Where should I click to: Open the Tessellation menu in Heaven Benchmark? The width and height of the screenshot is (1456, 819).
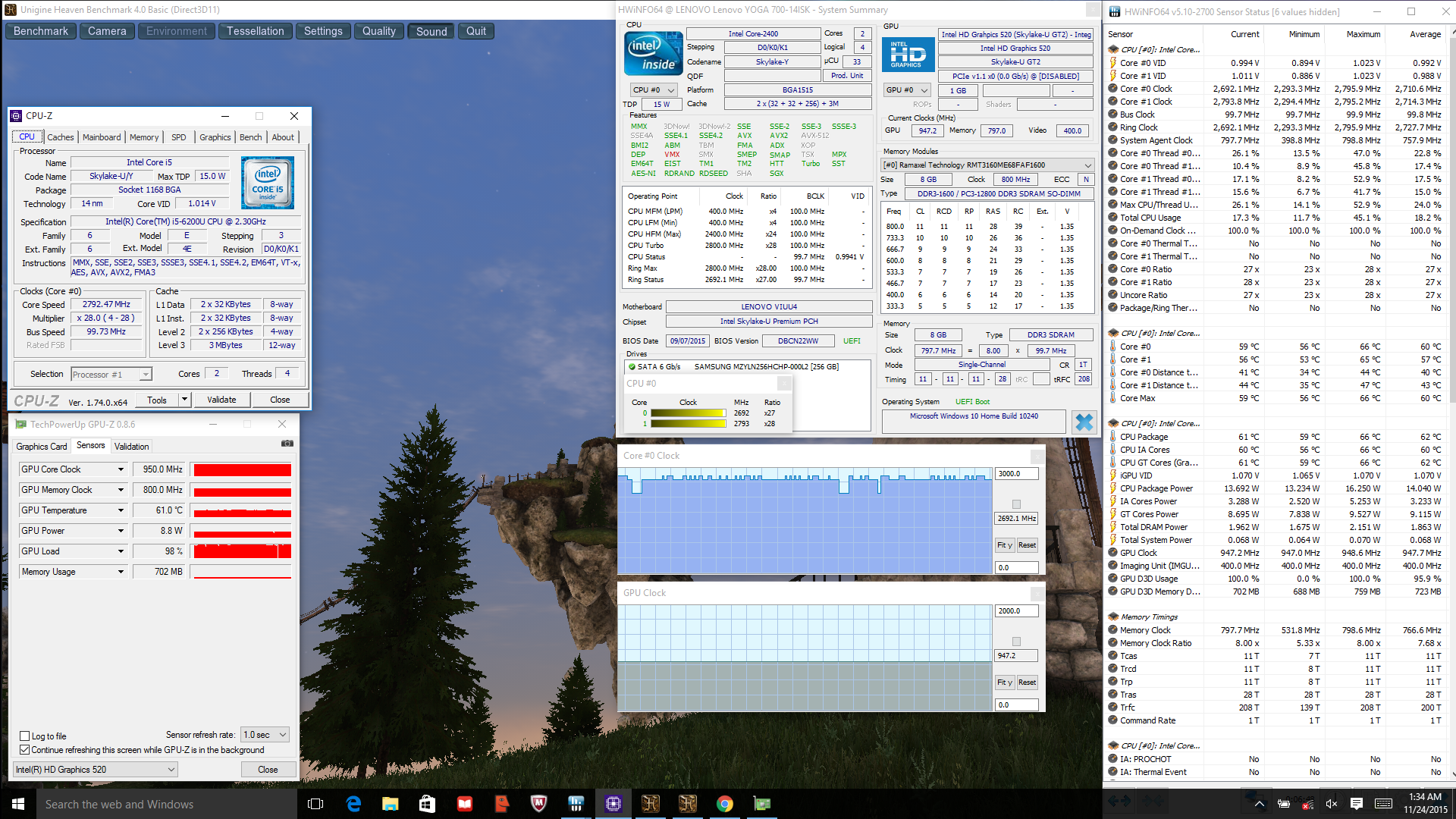[x=255, y=31]
